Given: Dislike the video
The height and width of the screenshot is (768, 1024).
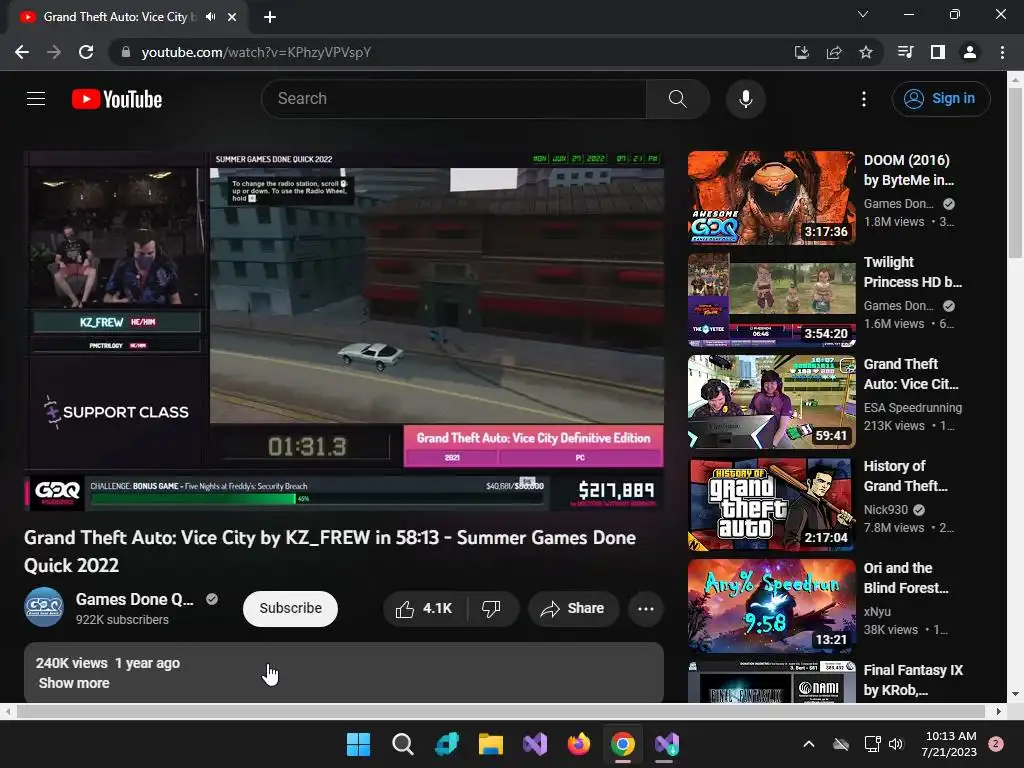Looking at the screenshot, I should coord(492,609).
